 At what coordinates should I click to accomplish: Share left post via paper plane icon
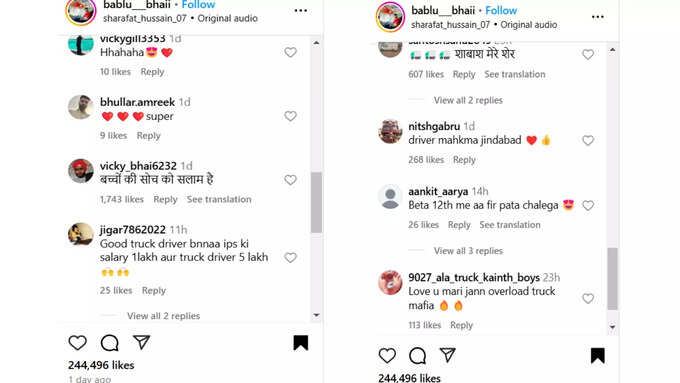(x=141, y=342)
